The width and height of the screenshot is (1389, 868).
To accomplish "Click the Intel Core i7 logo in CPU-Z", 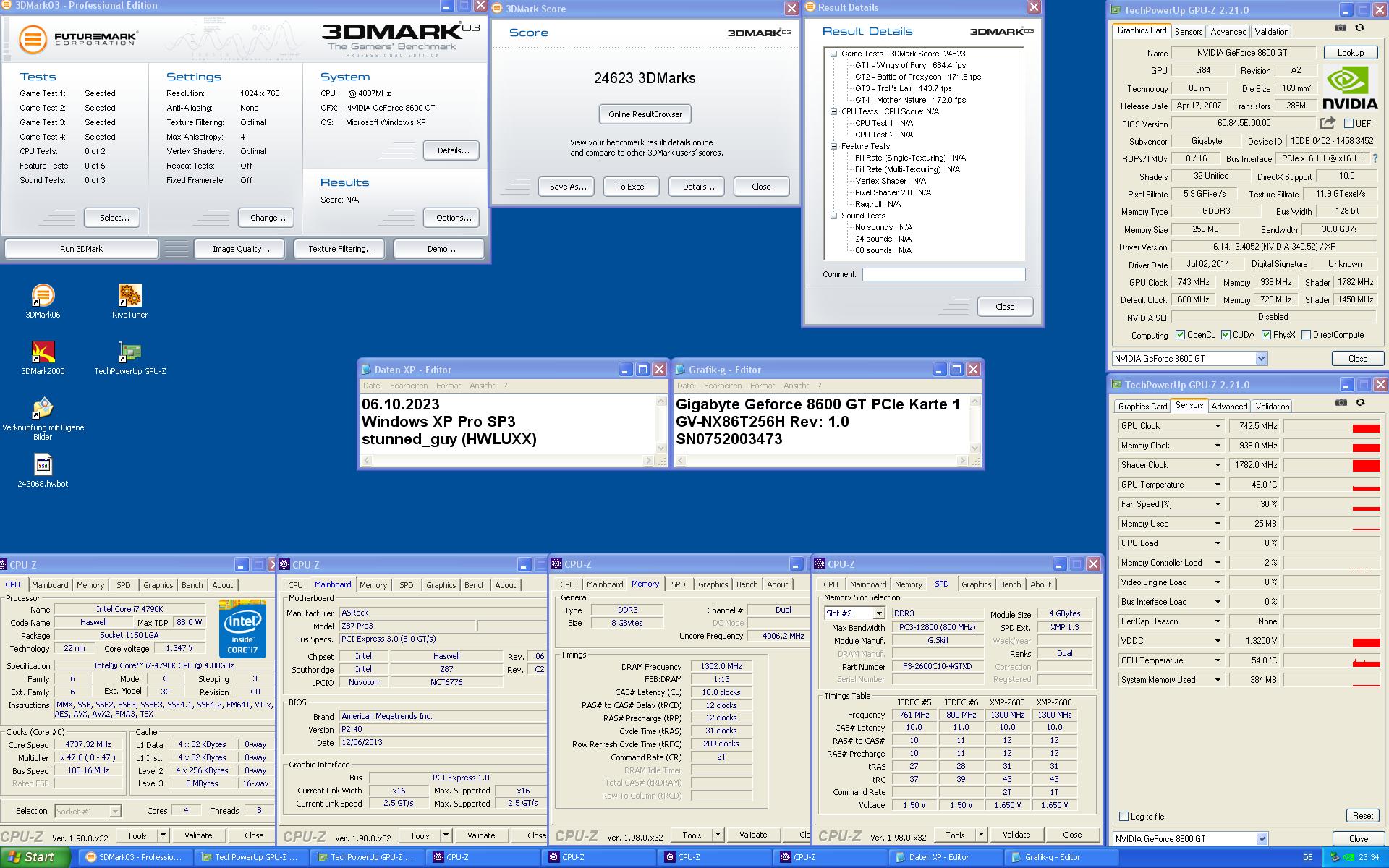I will [x=242, y=628].
